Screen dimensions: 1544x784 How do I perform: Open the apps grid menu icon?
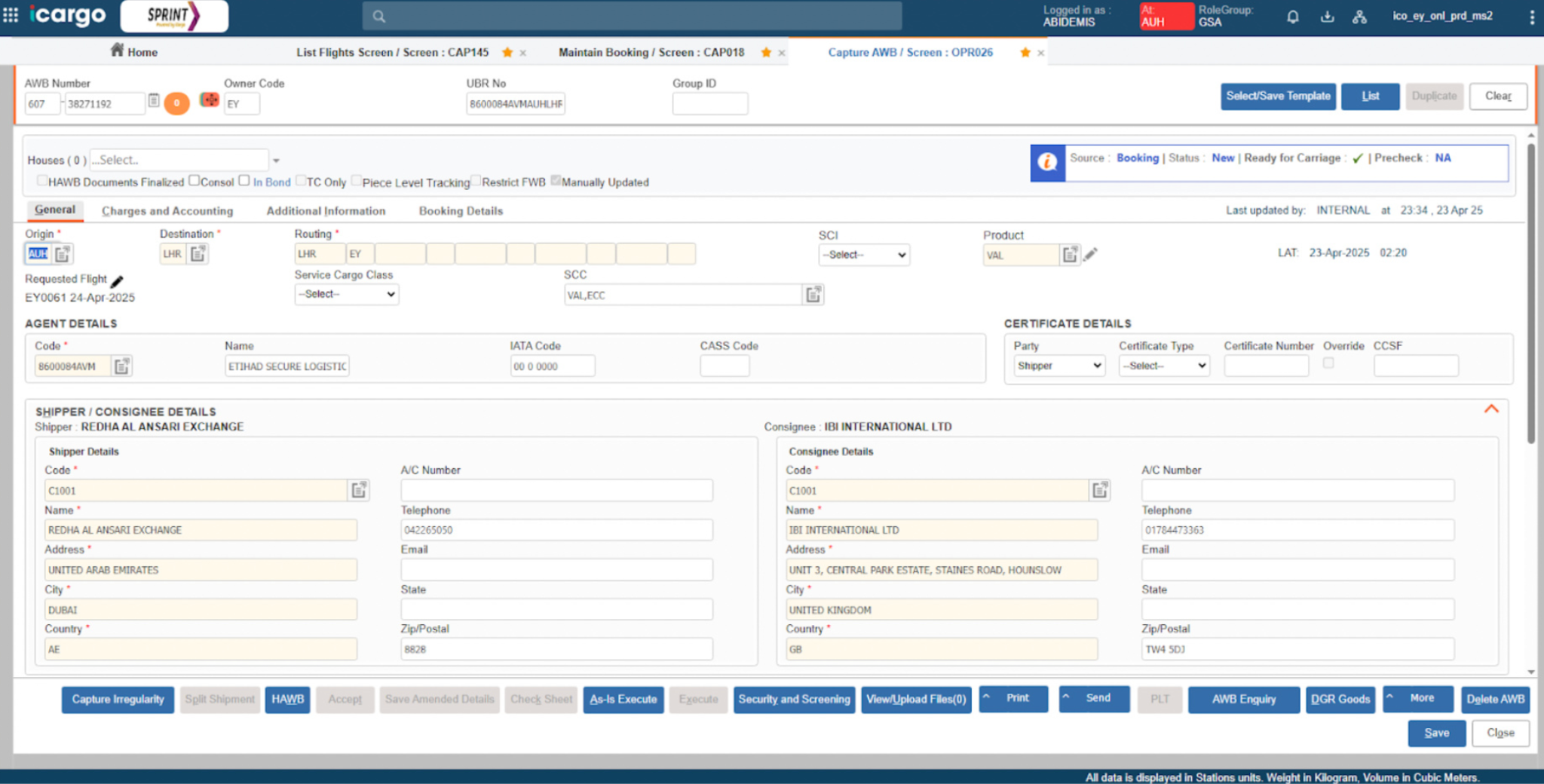pyautogui.click(x=11, y=15)
